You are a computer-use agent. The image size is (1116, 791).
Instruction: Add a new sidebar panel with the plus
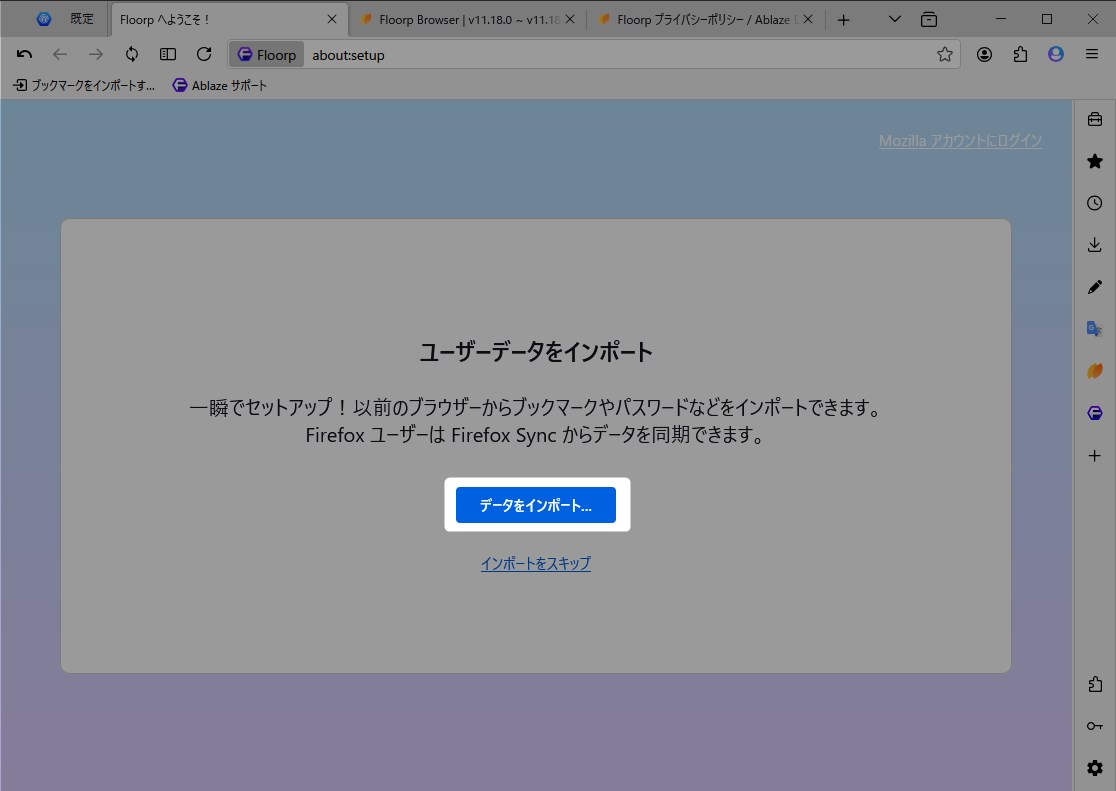coord(1094,454)
